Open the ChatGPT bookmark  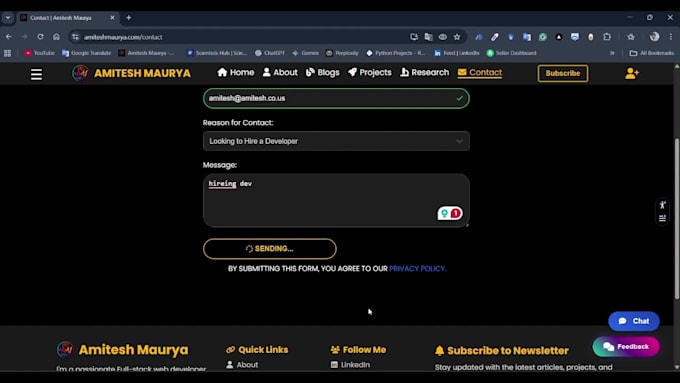point(269,53)
